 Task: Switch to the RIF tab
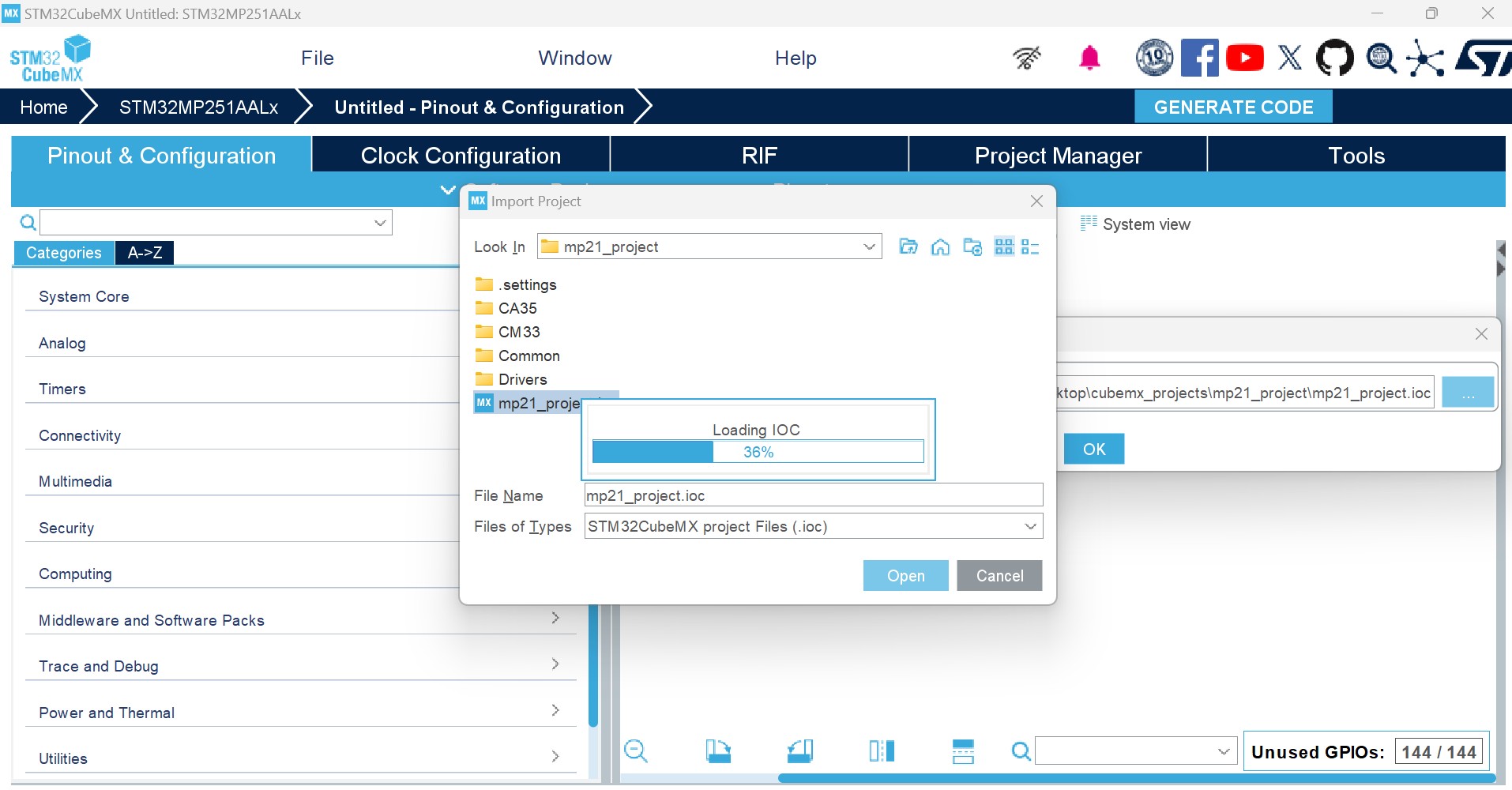coord(759,155)
